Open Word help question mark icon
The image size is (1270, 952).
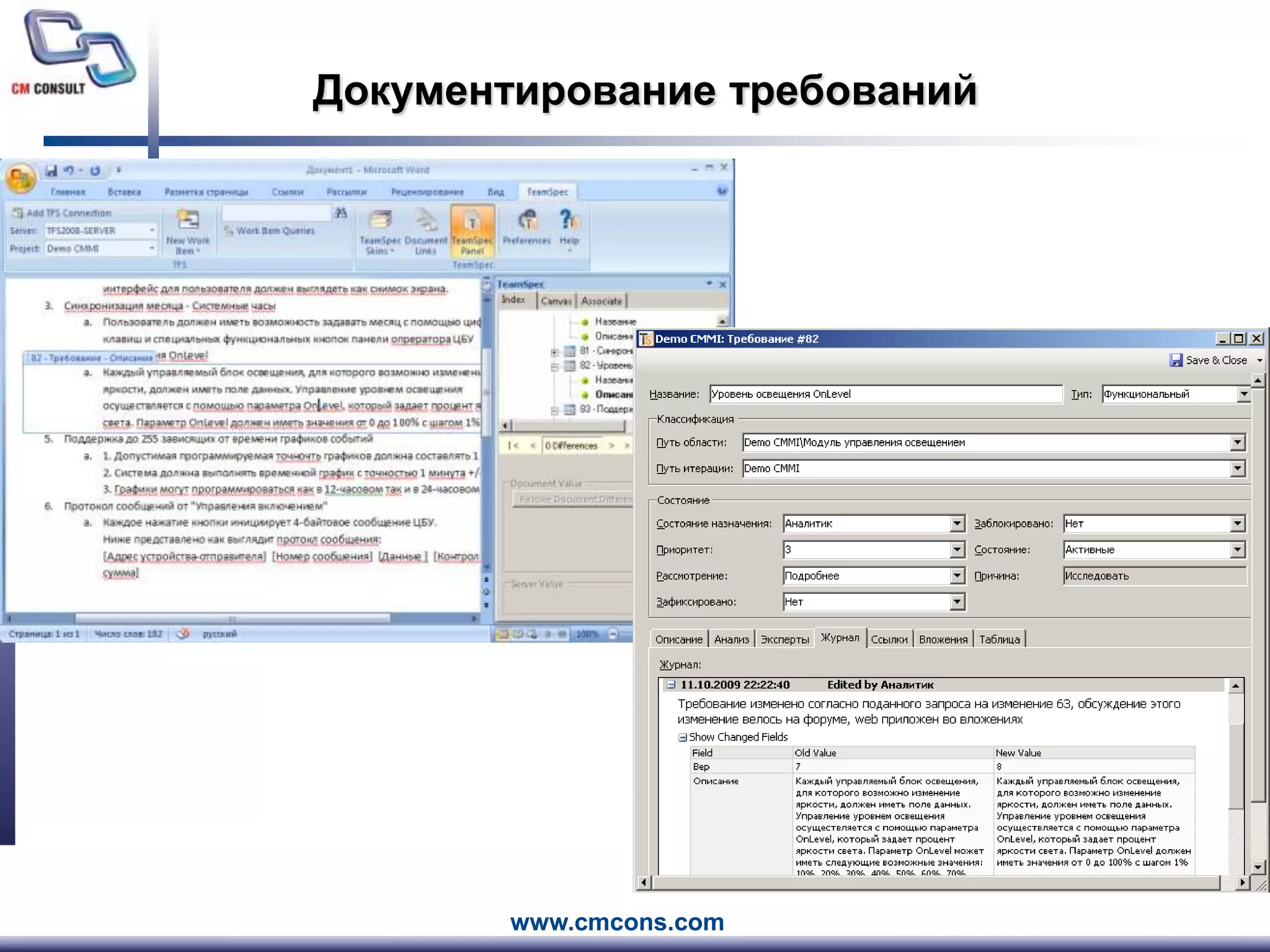coord(722,191)
